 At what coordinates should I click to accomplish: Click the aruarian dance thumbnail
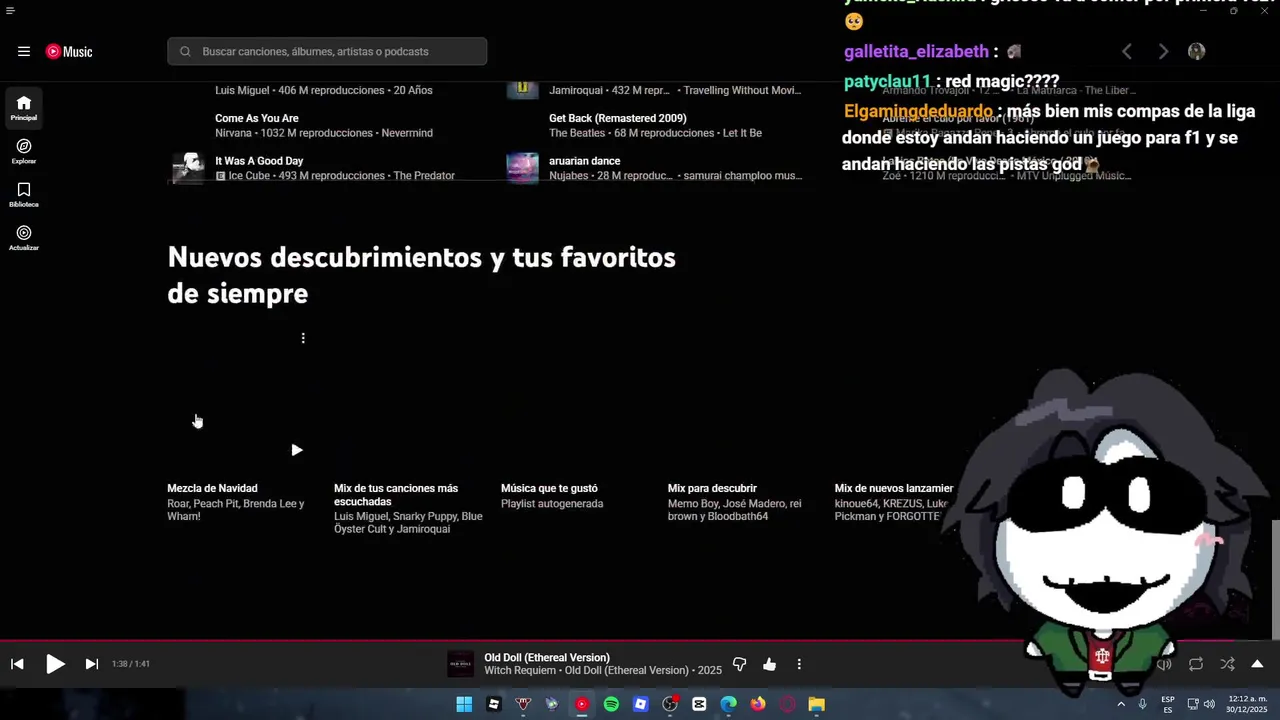522,168
